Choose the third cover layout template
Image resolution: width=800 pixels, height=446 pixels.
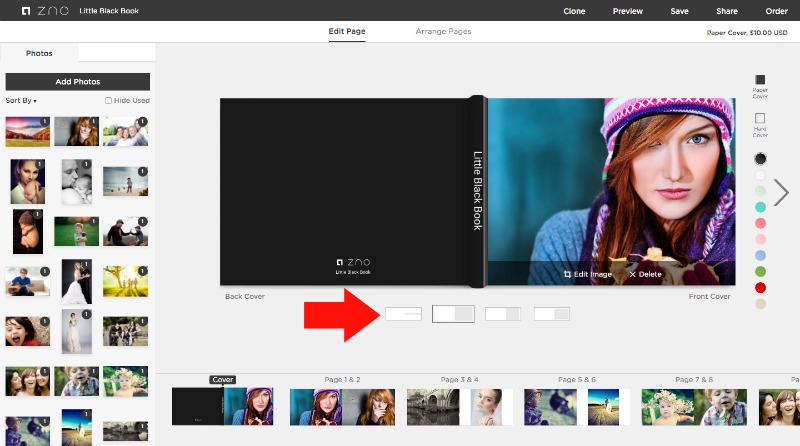[x=503, y=314]
